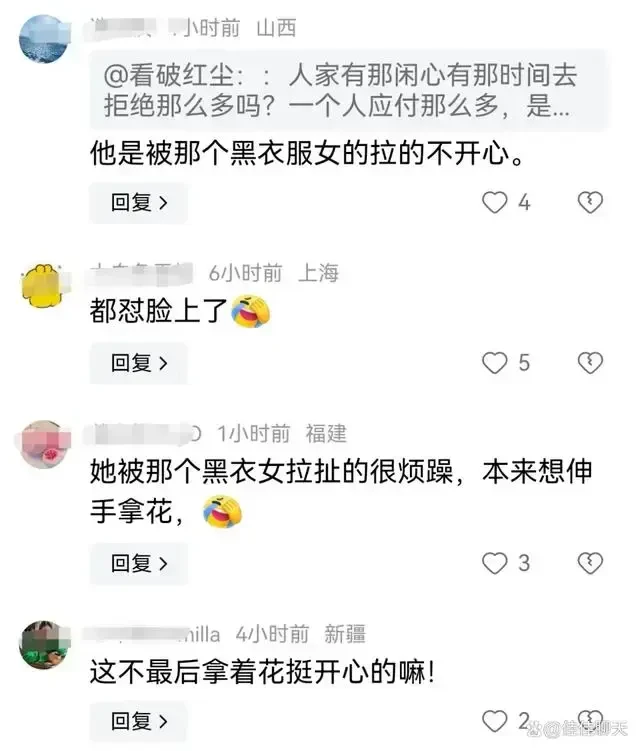640x751 pixels.
Task: Open the username ending in 'illa'
Action: tap(152, 634)
